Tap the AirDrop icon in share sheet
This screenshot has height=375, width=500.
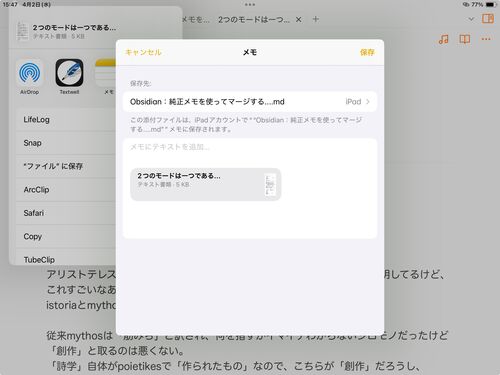[x=30, y=73]
